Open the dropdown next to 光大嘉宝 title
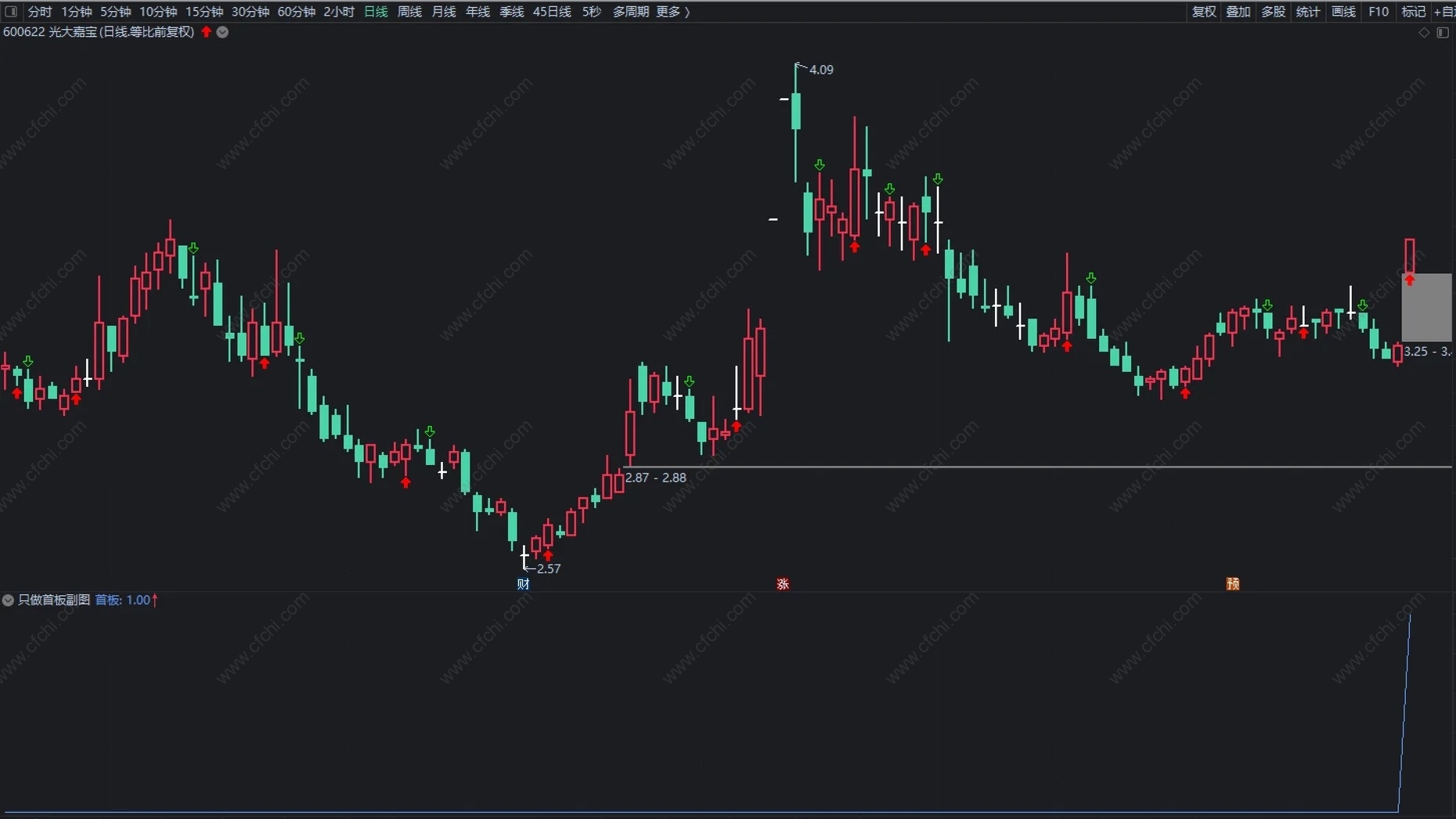 (x=222, y=32)
